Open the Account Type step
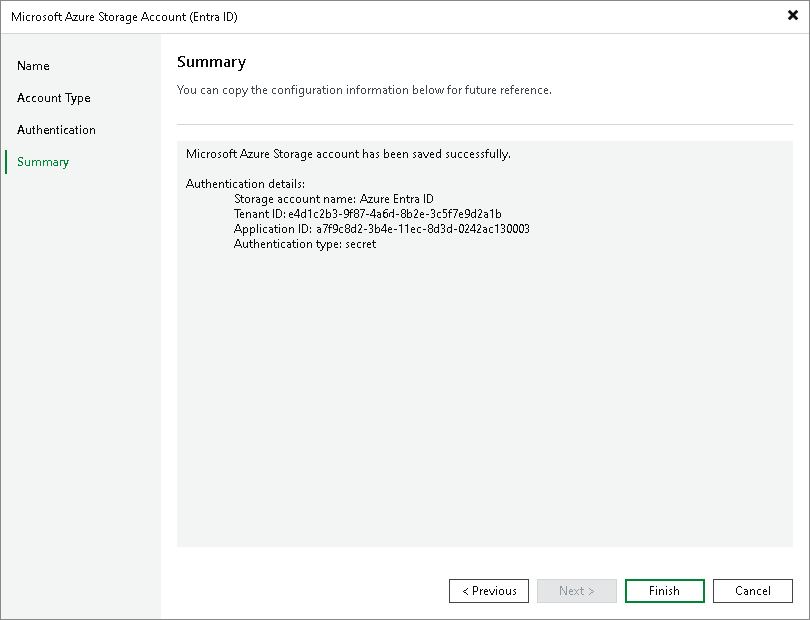The height and width of the screenshot is (620, 810). pos(54,98)
